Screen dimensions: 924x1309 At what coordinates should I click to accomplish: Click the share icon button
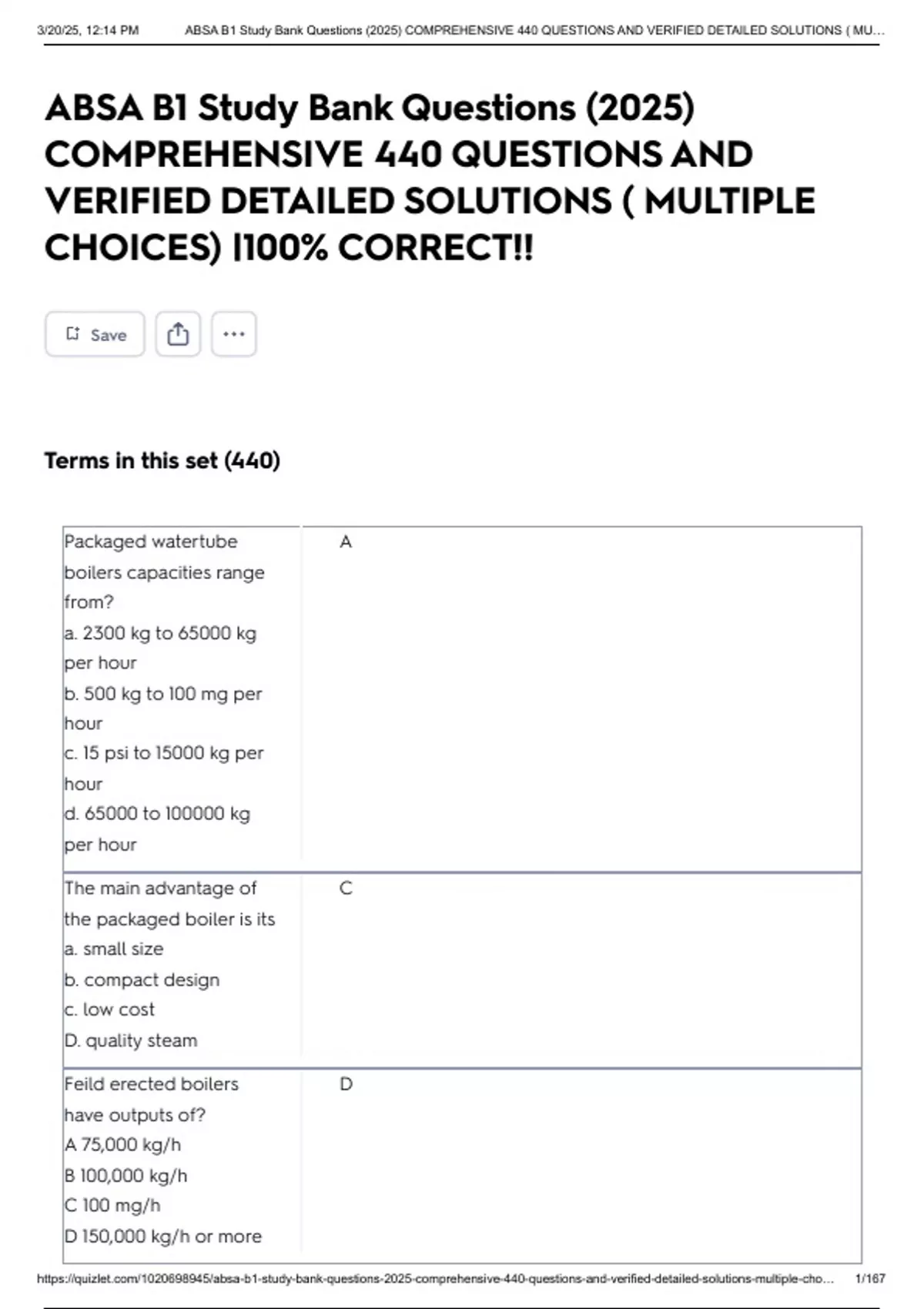tap(178, 334)
